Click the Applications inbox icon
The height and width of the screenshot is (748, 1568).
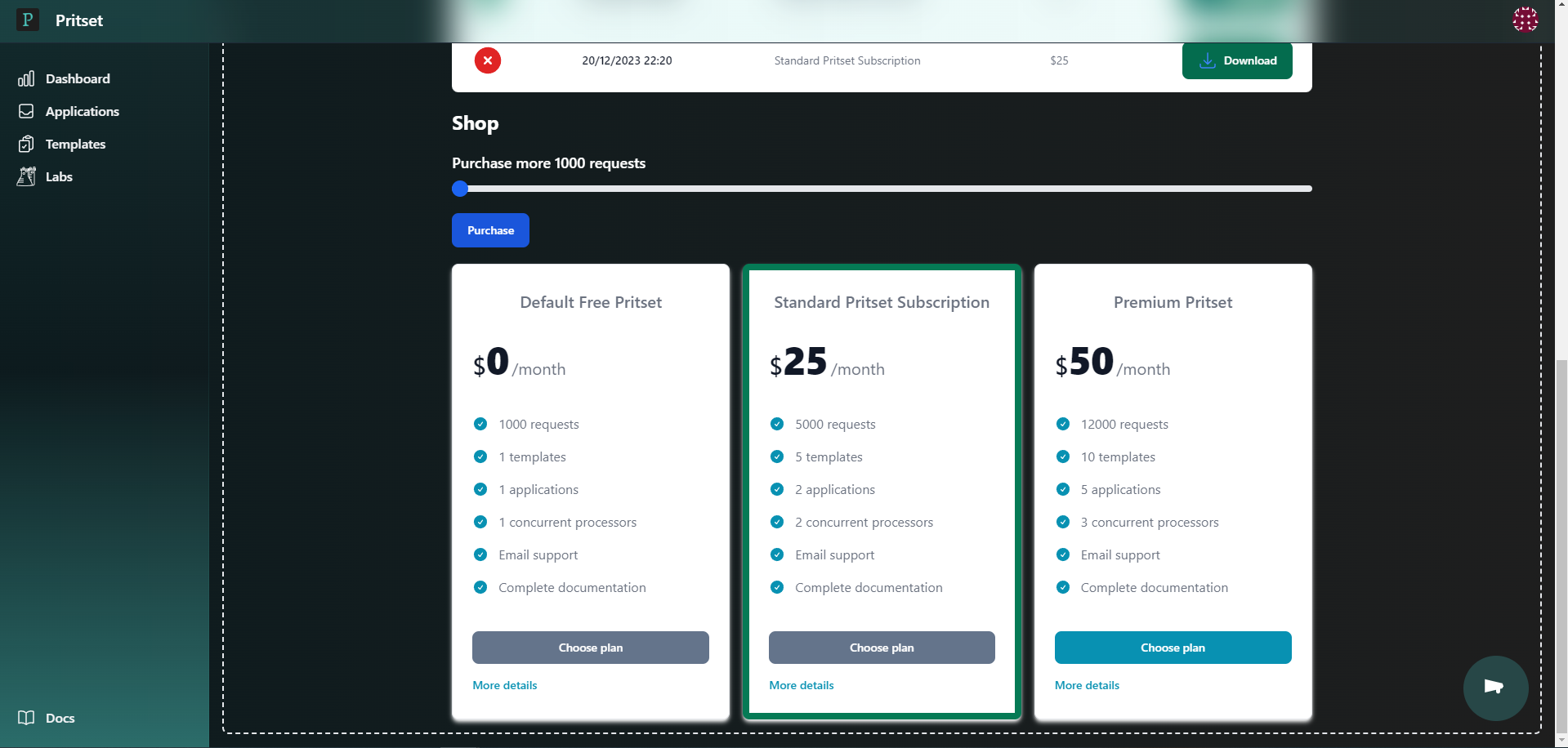coord(26,111)
